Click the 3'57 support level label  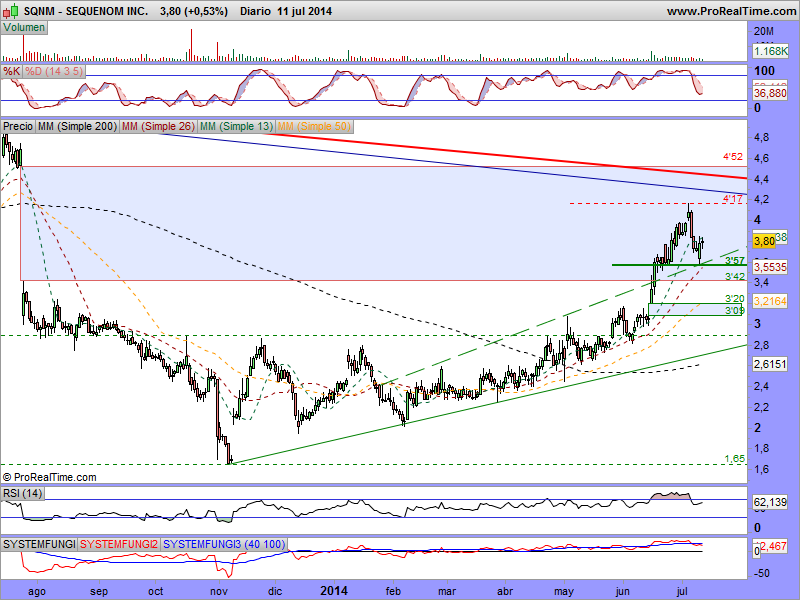point(735,261)
